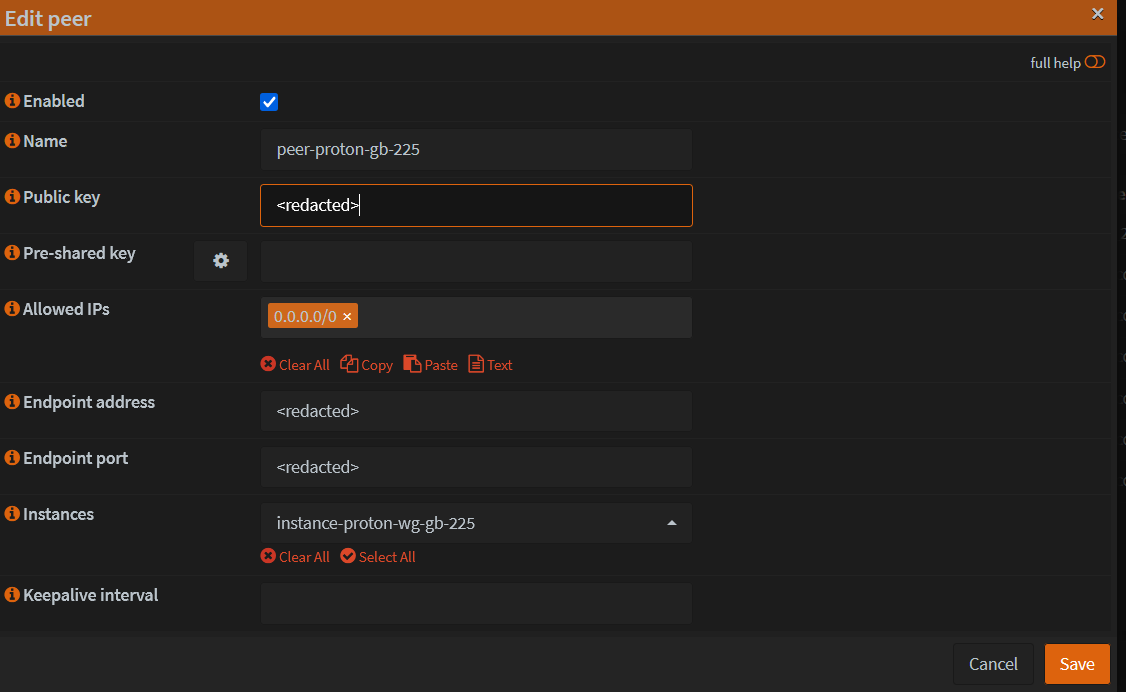Click the peer-proton-gb-225 Name field

475,149
